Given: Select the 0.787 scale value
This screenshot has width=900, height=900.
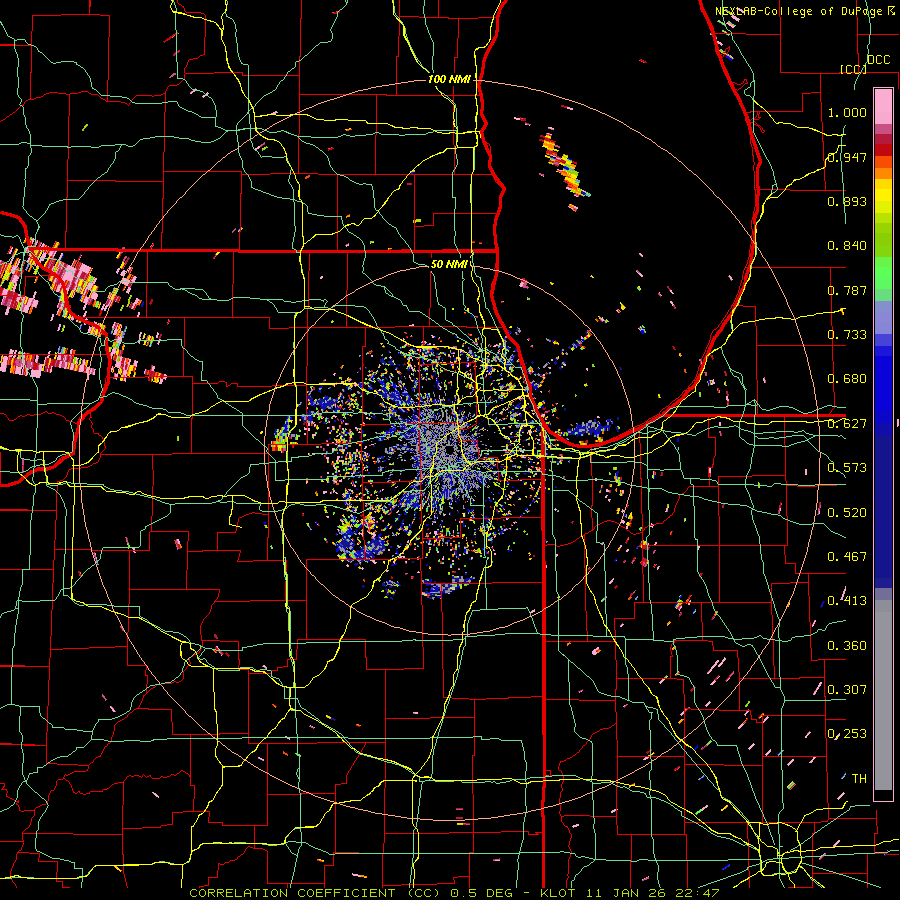Looking at the screenshot, I should [x=847, y=290].
